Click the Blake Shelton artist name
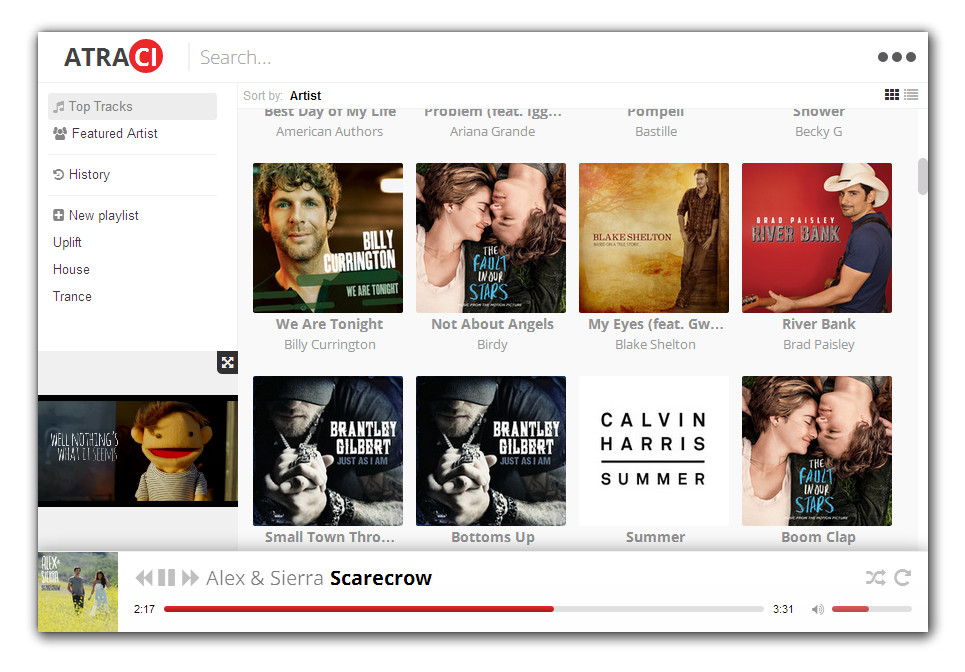The image size is (965, 672). [655, 345]
